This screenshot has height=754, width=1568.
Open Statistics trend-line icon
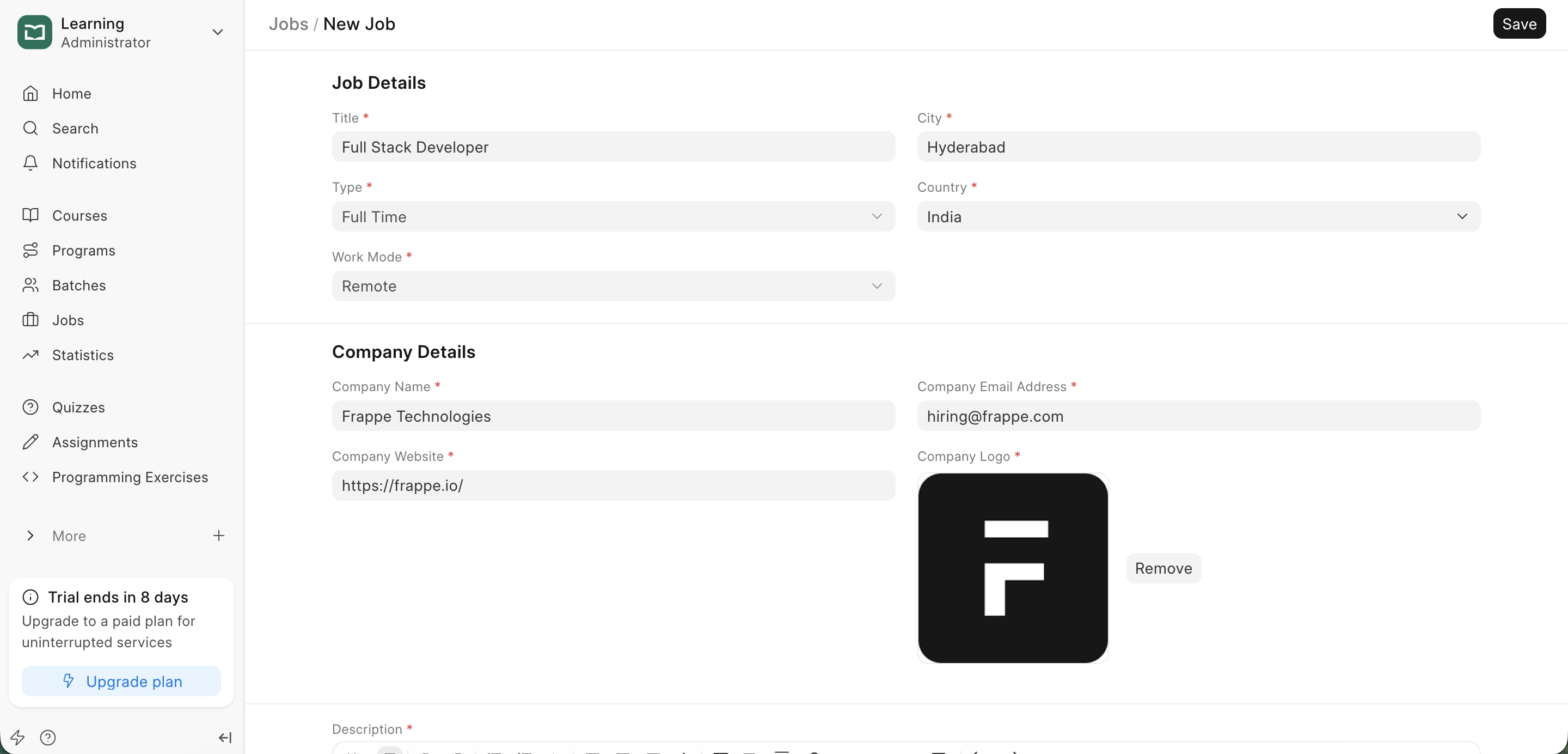[x=30, y=355]
